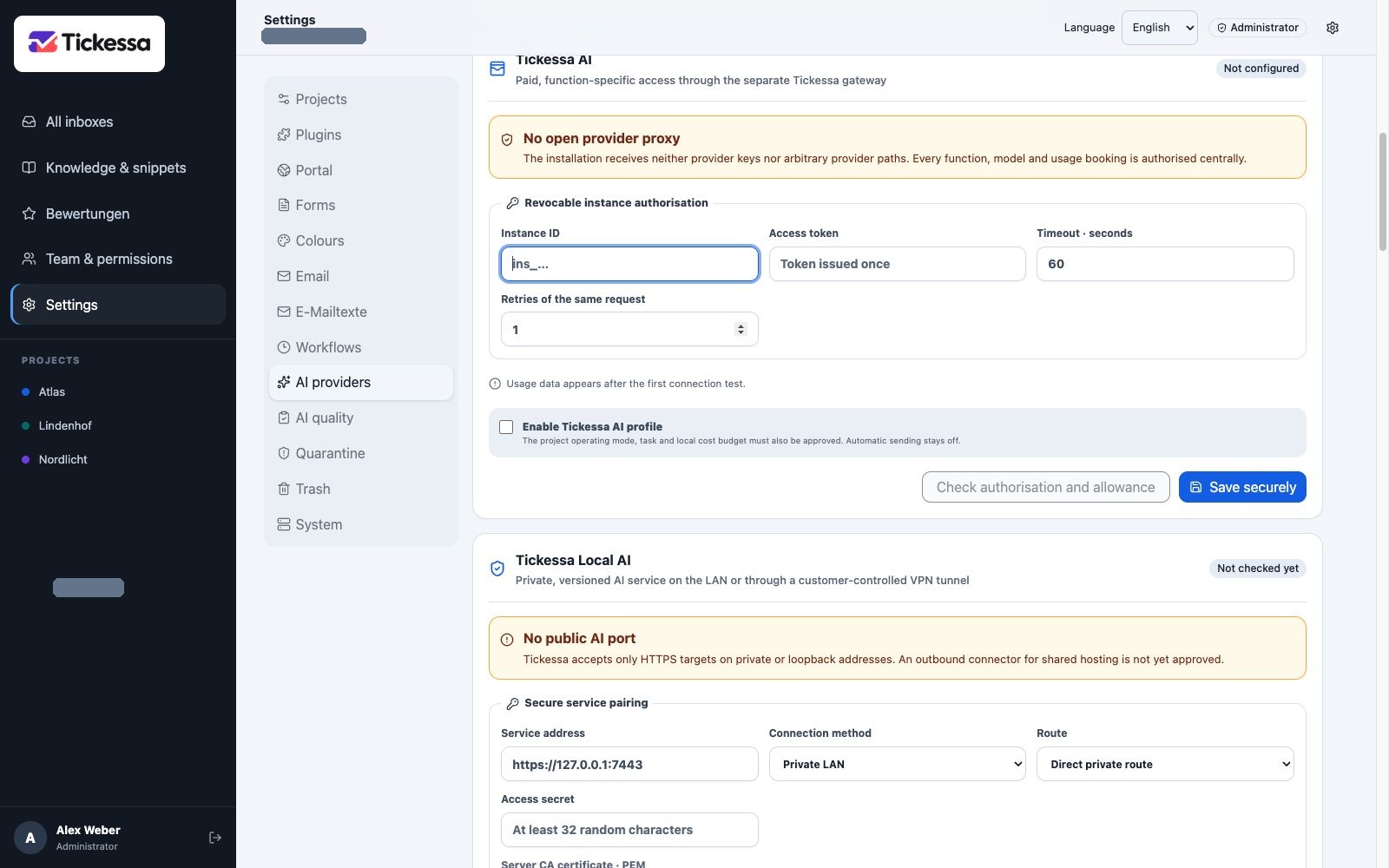This screenshot has height=868, width=1389.
Task: Open the Language dropdown
Action: tap(1159, 28)
